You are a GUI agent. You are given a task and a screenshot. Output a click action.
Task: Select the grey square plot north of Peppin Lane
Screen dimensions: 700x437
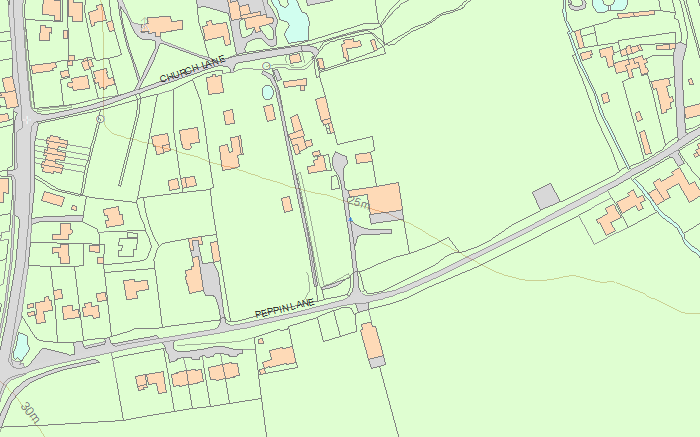(546, 196)
